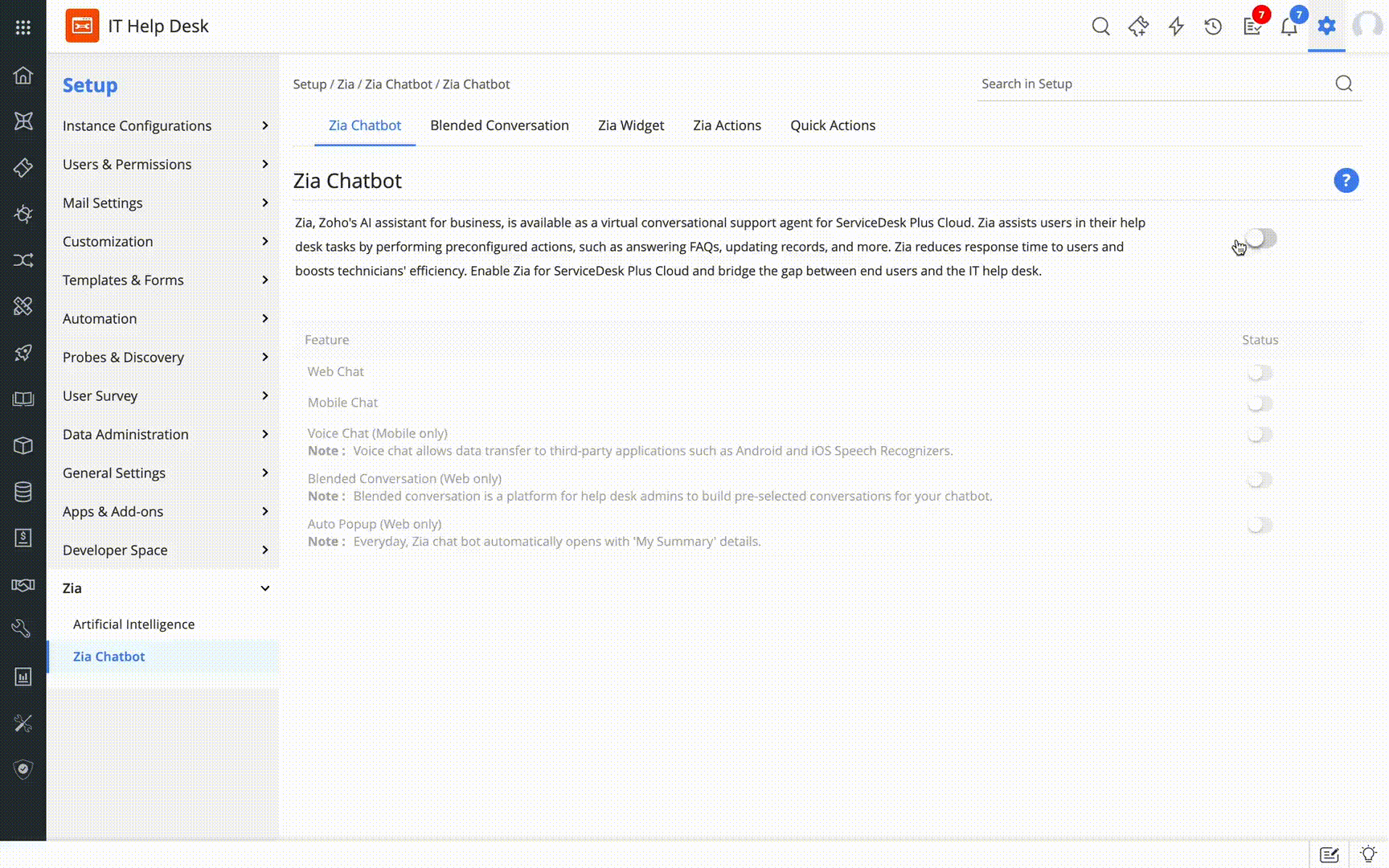Toggle the Voice Chat (Mobile only) switch
1389x868 pixels.
click(1260, 434)
